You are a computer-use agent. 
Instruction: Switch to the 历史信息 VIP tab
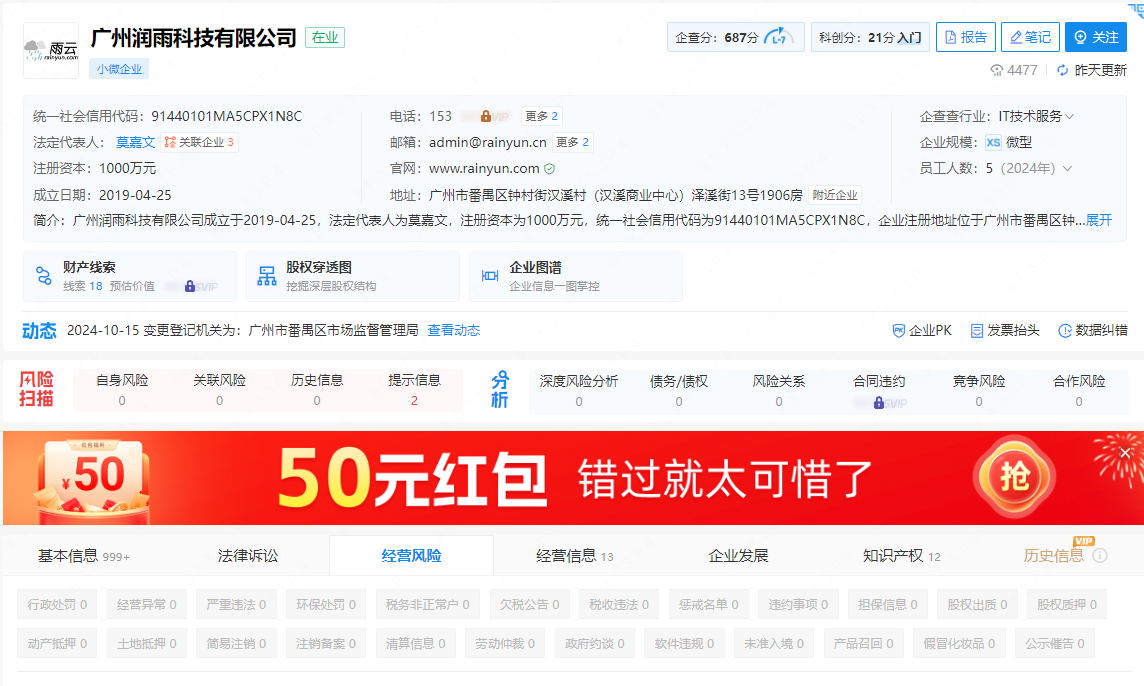pyautogui.click(x=1054, y=556)
